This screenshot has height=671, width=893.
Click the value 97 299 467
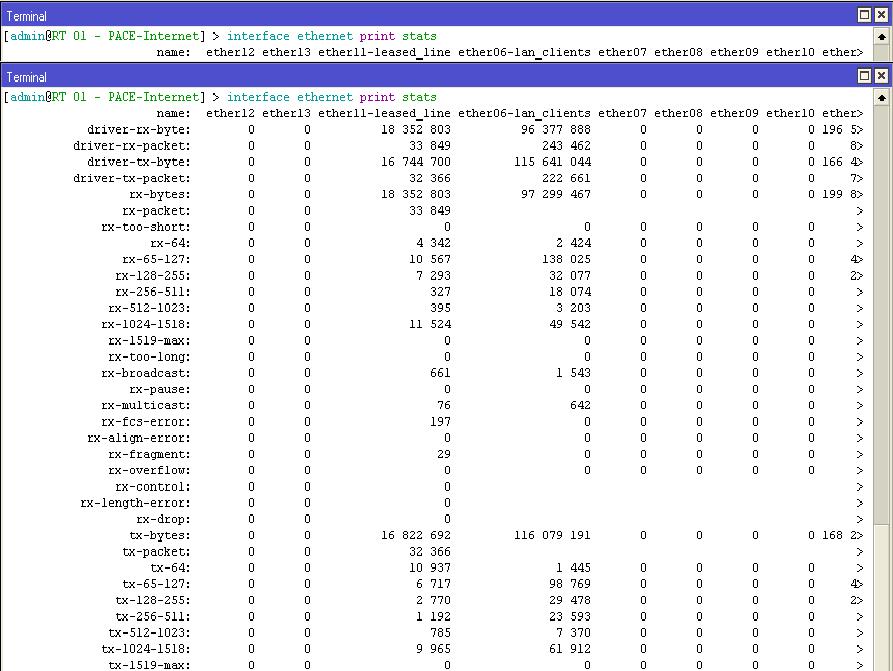(x=556, y=194)
